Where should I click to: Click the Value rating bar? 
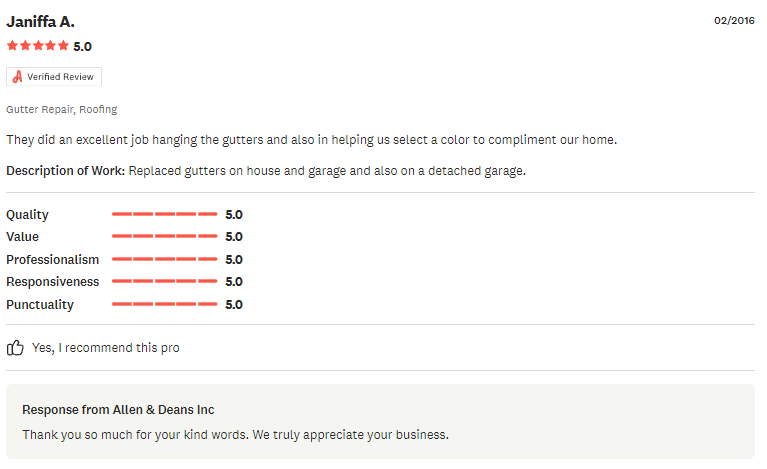pos(164,236)
